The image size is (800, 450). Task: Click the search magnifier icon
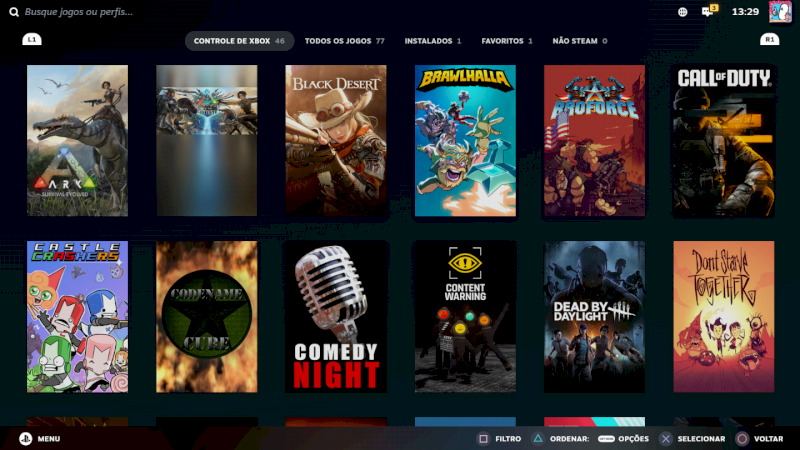(14, 12)
